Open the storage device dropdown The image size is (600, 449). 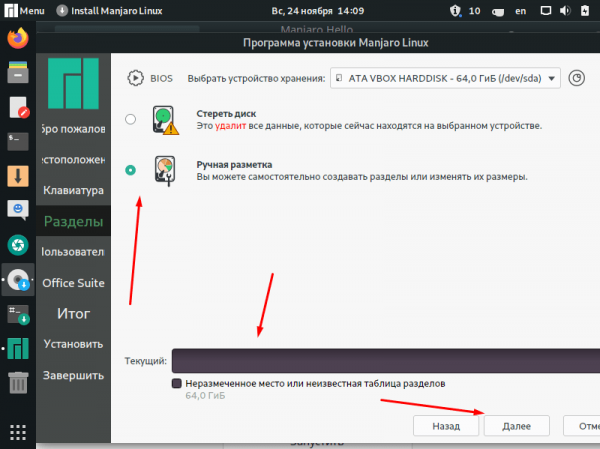click(445, 78)
